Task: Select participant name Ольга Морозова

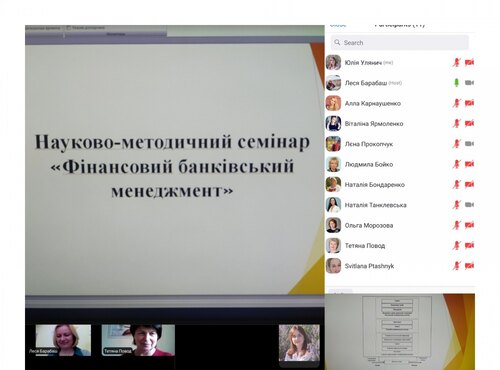Action: [x=369, y=226]
